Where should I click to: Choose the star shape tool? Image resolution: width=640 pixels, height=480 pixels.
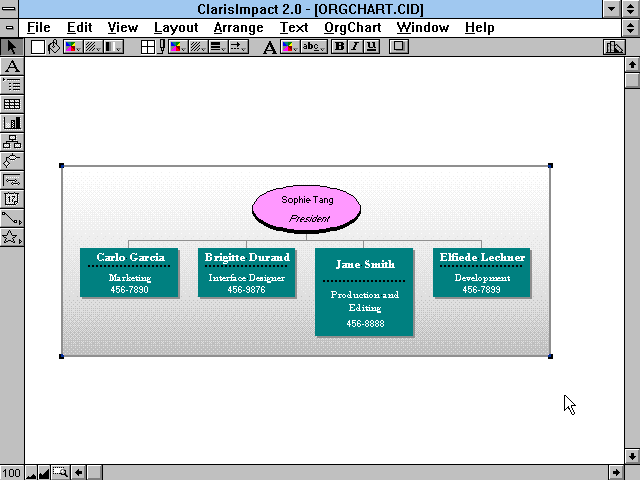click(12, 237)
